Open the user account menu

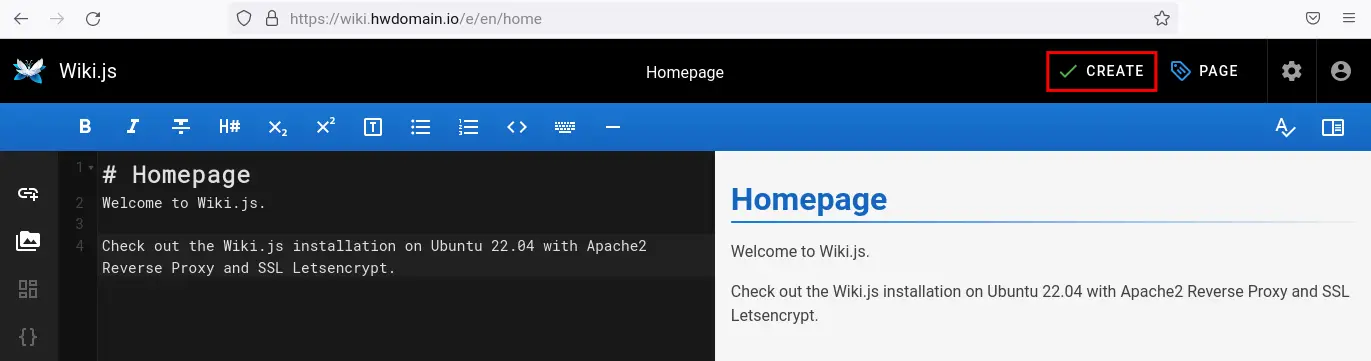tap(1341, 71)
